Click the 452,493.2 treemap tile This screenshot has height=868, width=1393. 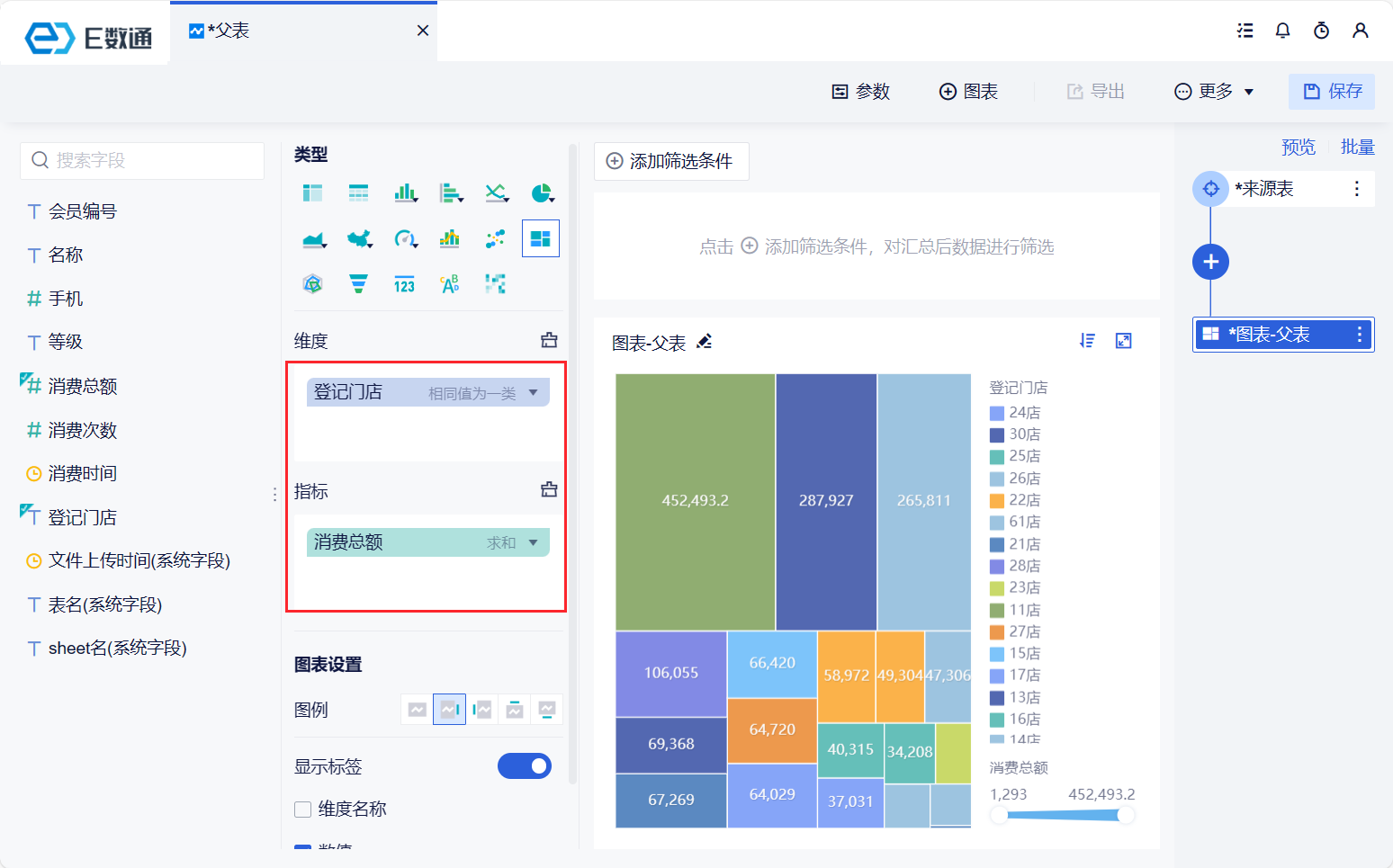[695, 501]
